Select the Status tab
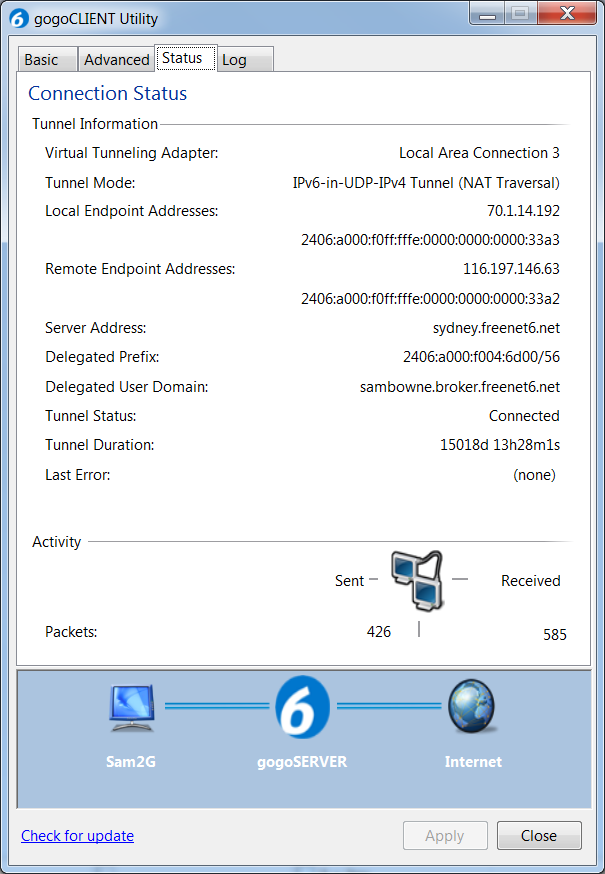This screenshot has height=874, width=605. pyautogui.click(x=186, y=58)
